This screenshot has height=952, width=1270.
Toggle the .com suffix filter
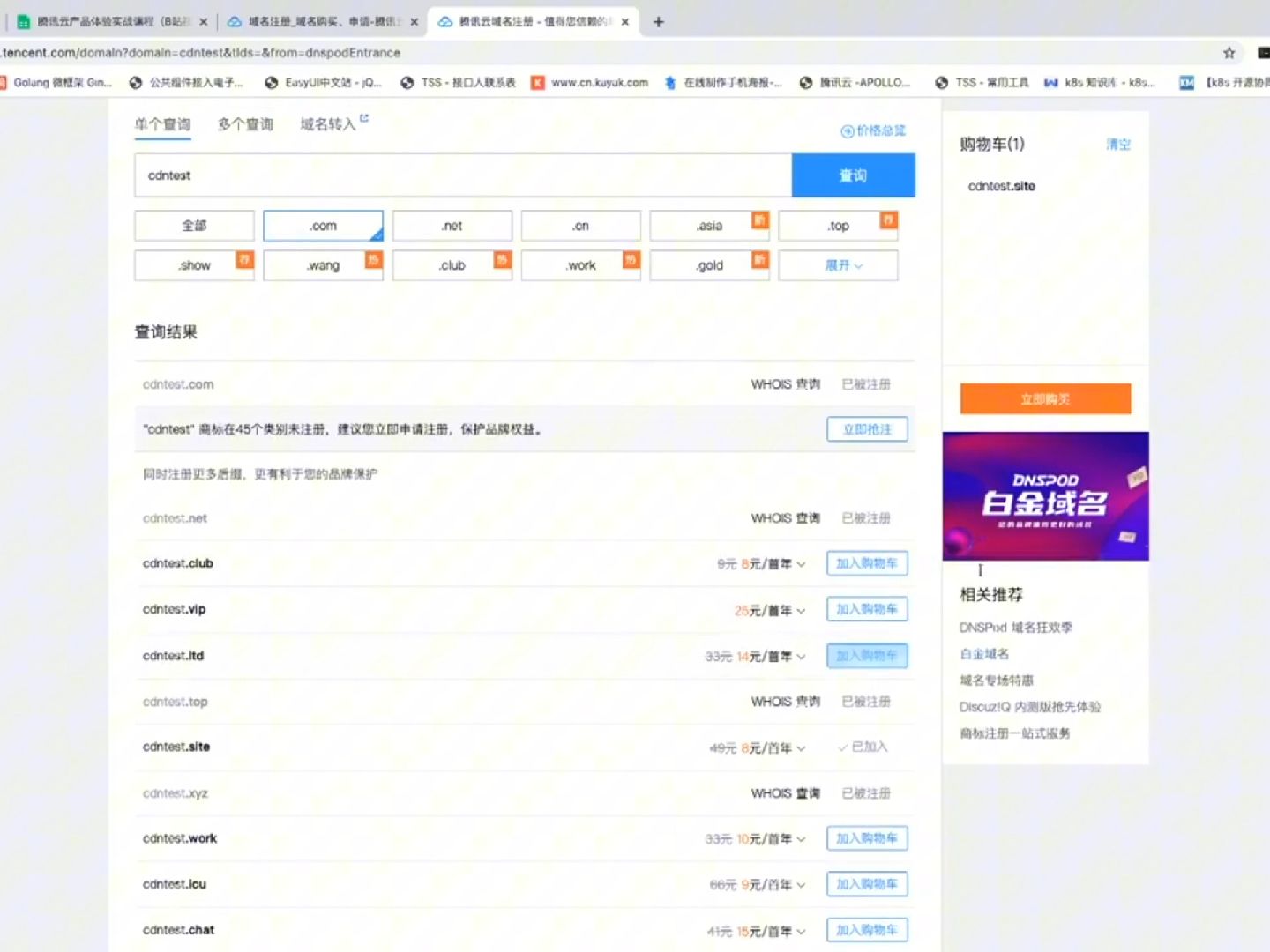pyautogui.click(x=323, y=226)
